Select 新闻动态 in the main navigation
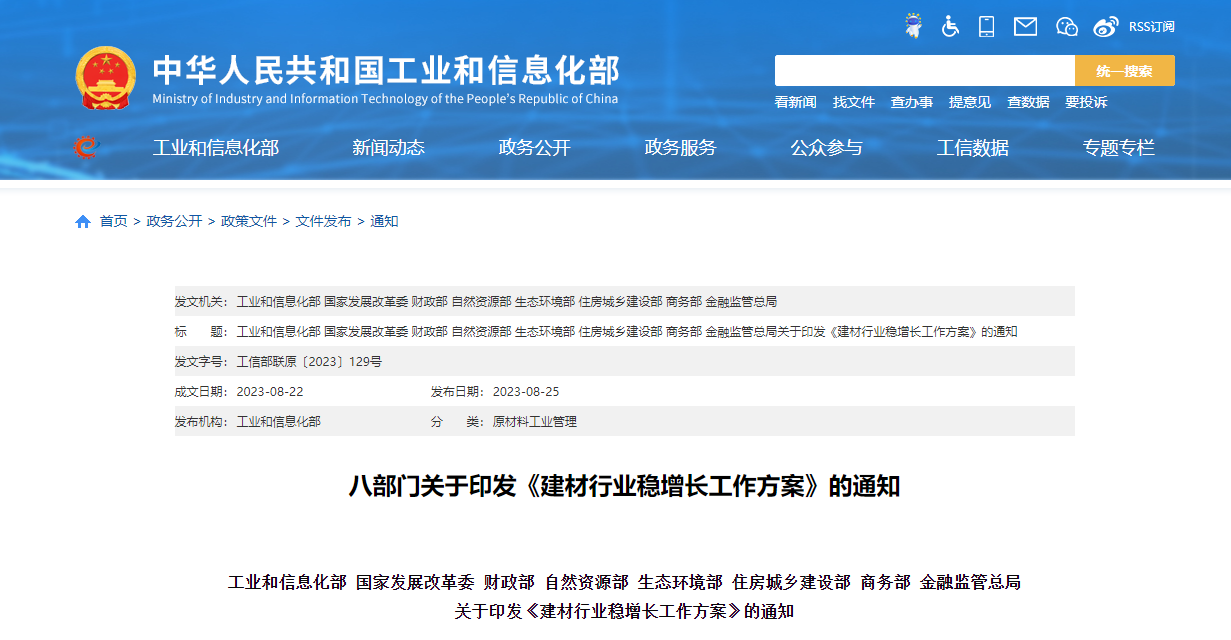 (x=388, y=148)
